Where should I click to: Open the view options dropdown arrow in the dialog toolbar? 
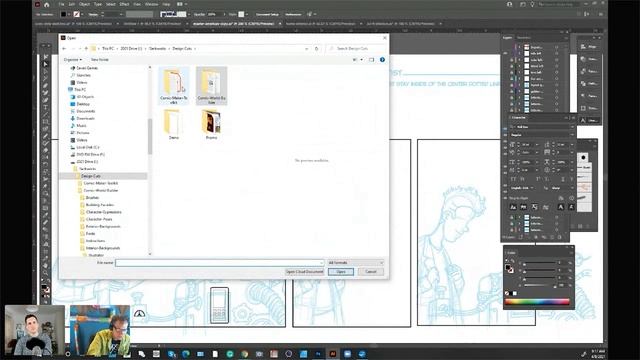coord(362,60)
